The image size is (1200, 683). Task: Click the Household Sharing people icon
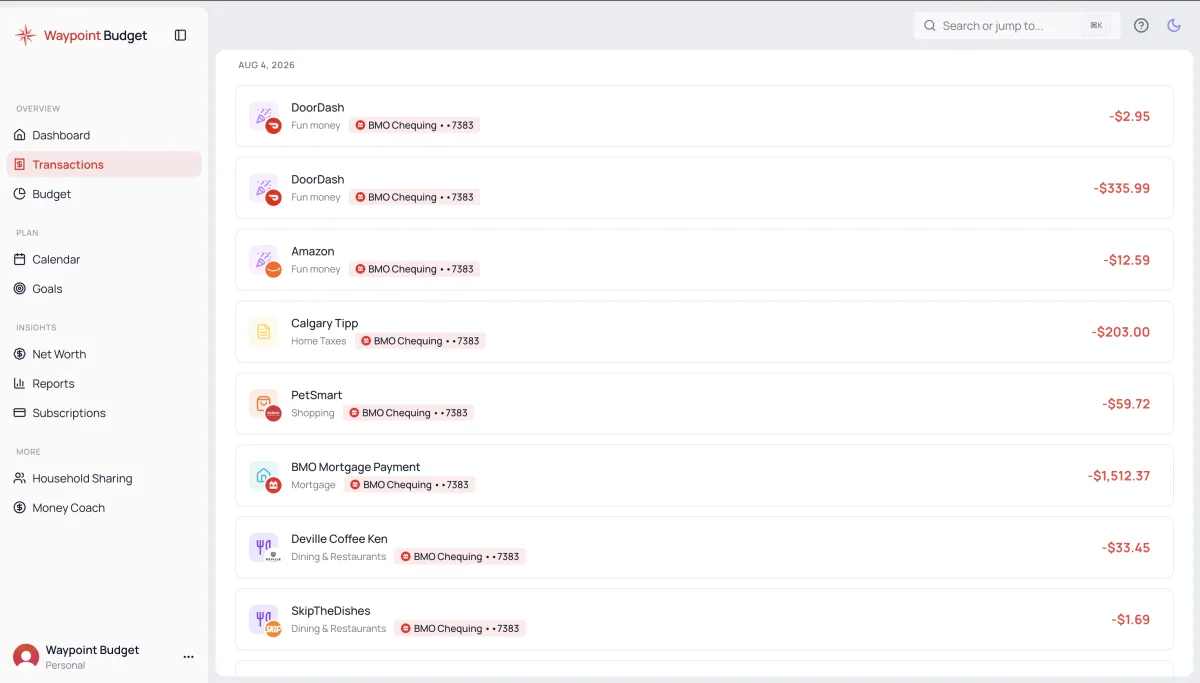(x=20, y=478)
